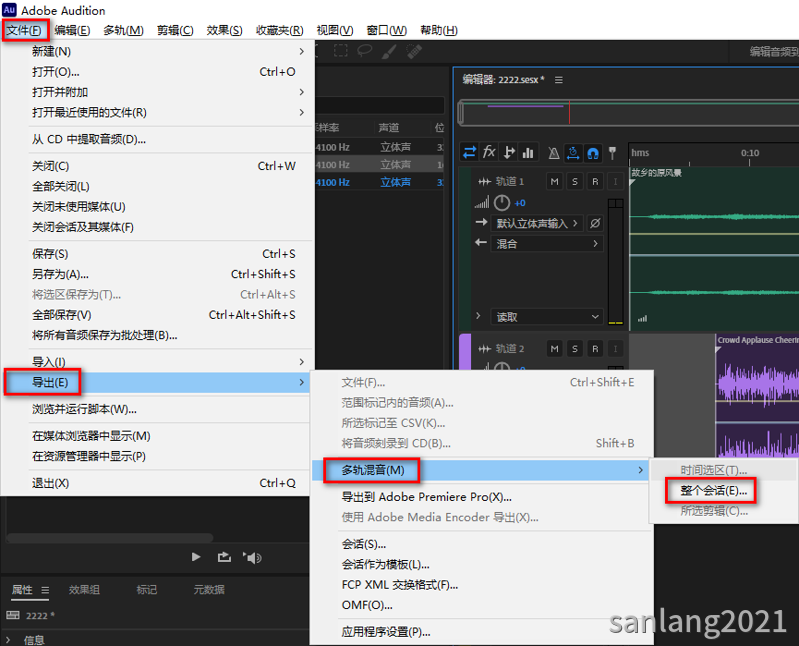799x646 pixels.
Task: Toggle the metronome icon
Action: (553, 153)
